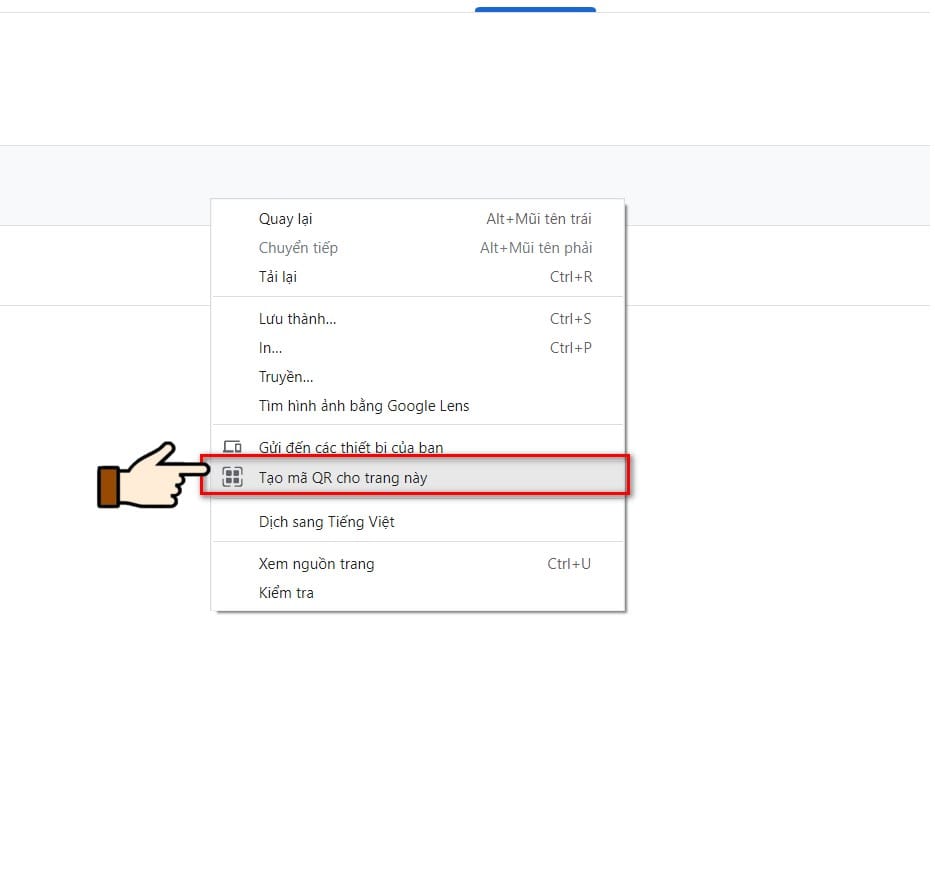Viewport: 935px width, 887px height.
Task: Translate the page via Dịch sang Tiếng Việt
Action: (417, 522)
